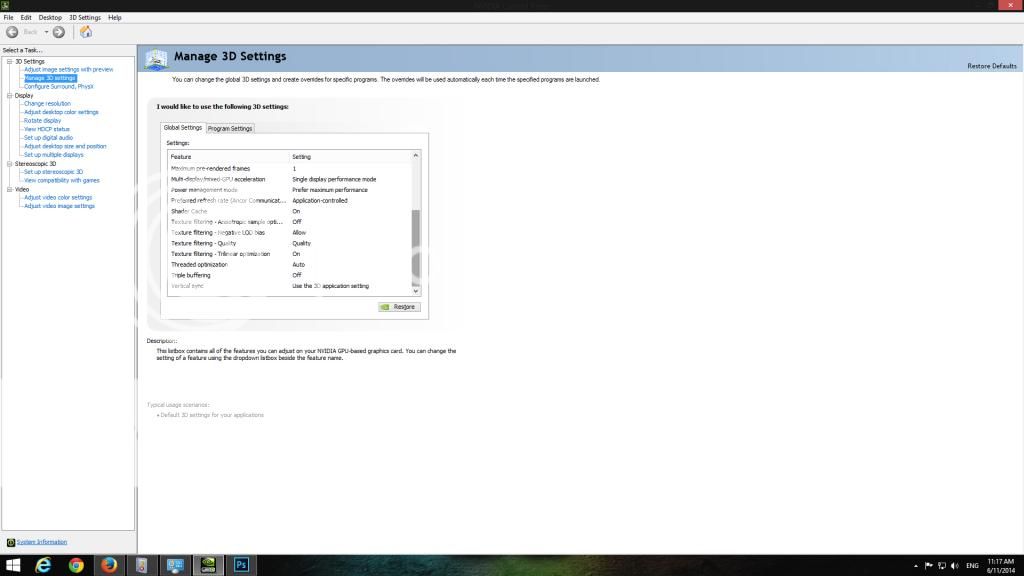Collapse the Stereoscopic 3D tree node

click(x=9, y=163)
